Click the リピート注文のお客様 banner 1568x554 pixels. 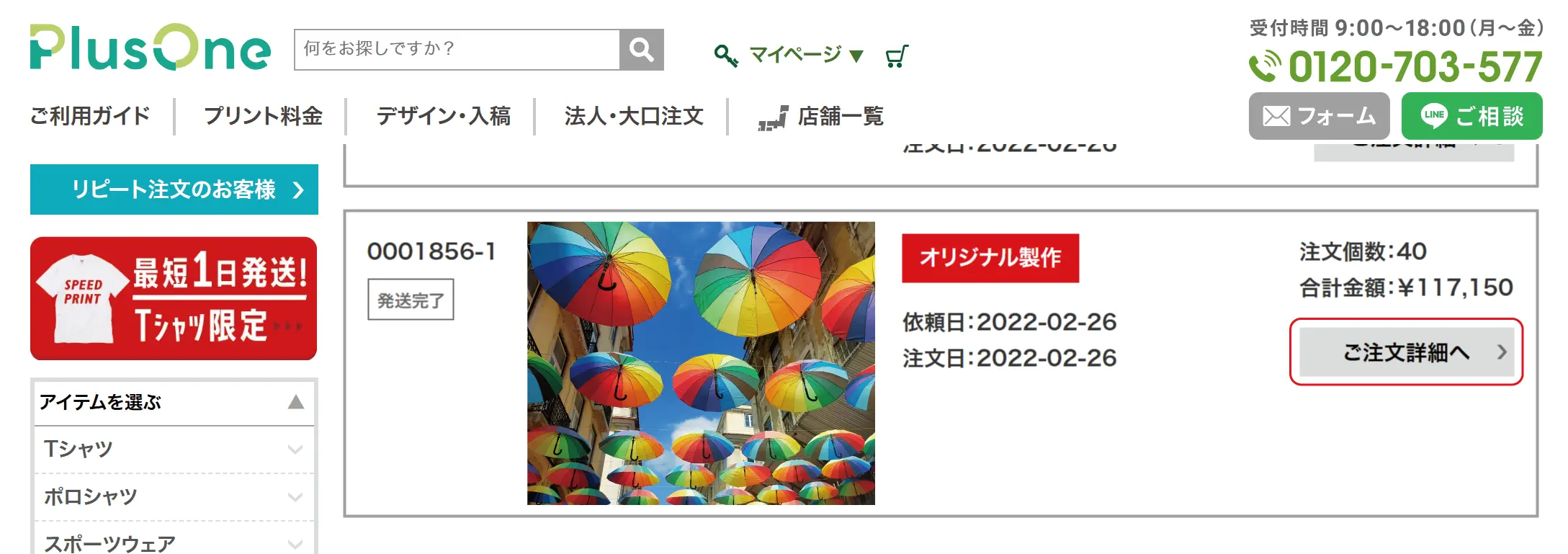point(174,189)
